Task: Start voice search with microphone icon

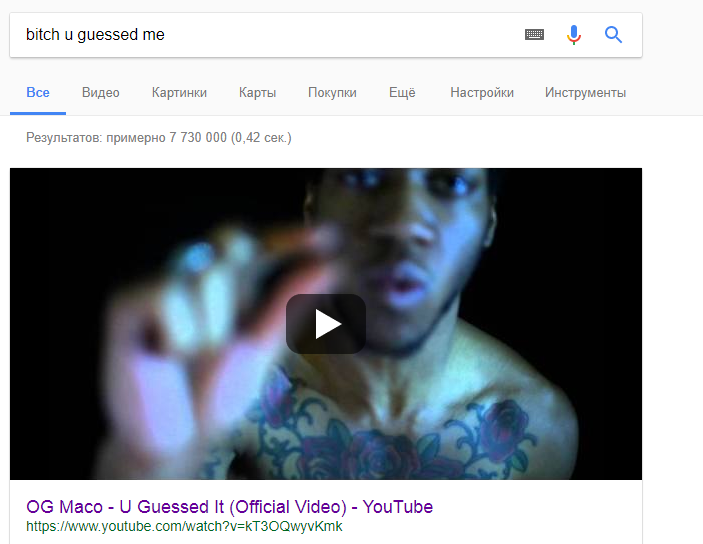Action: (573, 35)
